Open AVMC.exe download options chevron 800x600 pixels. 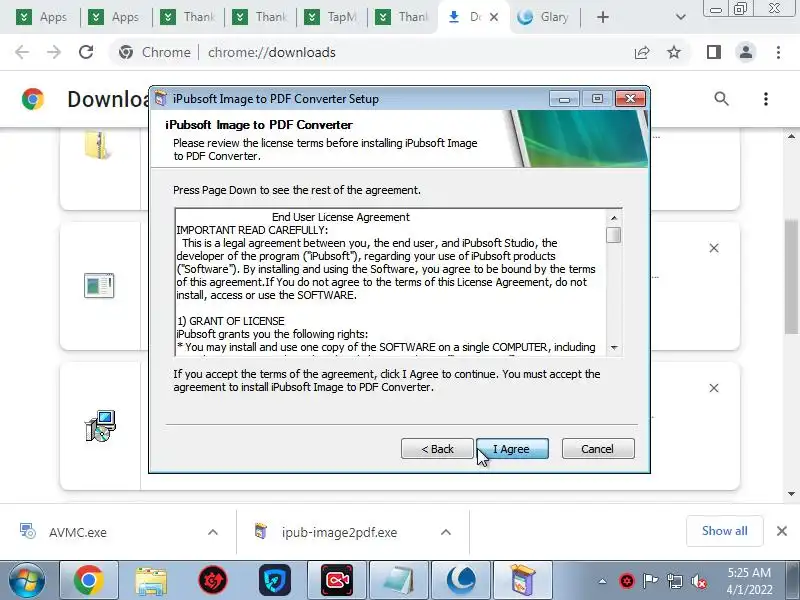(213, 532)
